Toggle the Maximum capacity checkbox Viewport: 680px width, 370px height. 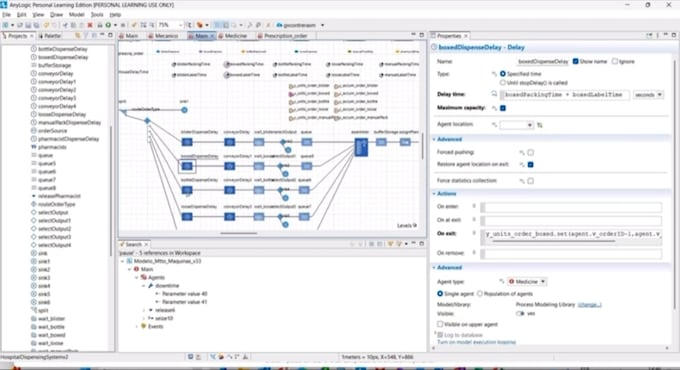(503, 108)
